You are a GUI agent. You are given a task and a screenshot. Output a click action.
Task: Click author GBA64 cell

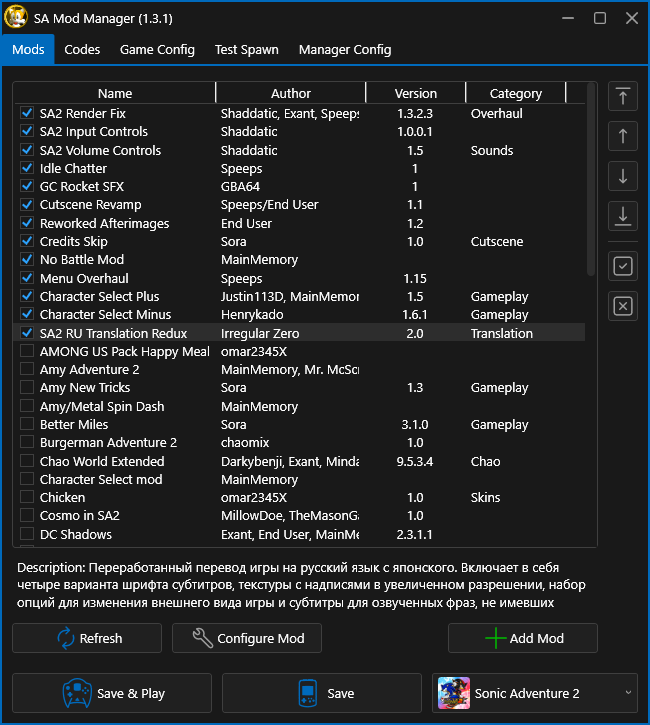240,186
